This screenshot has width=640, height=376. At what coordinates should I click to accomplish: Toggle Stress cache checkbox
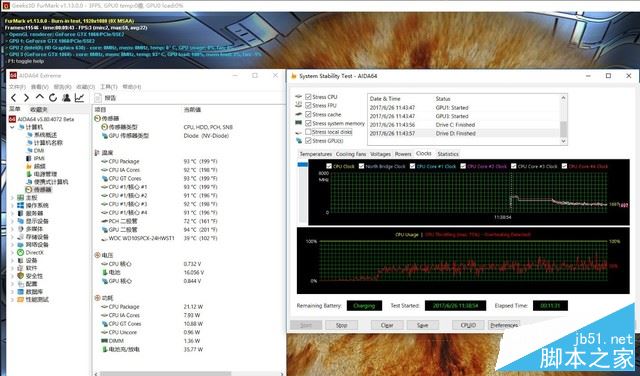pos(308,114)
